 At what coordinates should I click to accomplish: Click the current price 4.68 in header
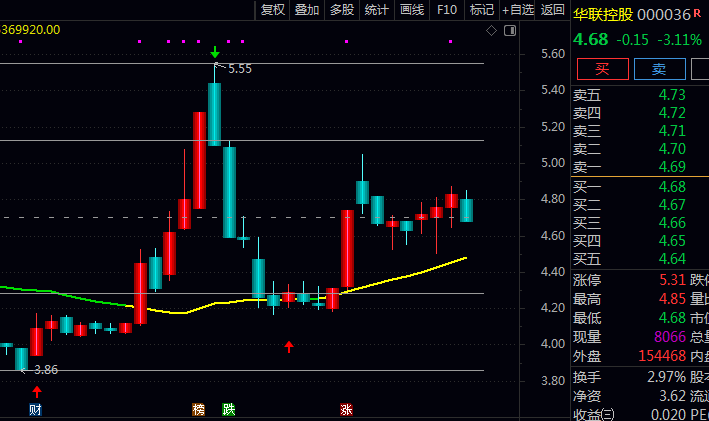click(x=591, y=39)
